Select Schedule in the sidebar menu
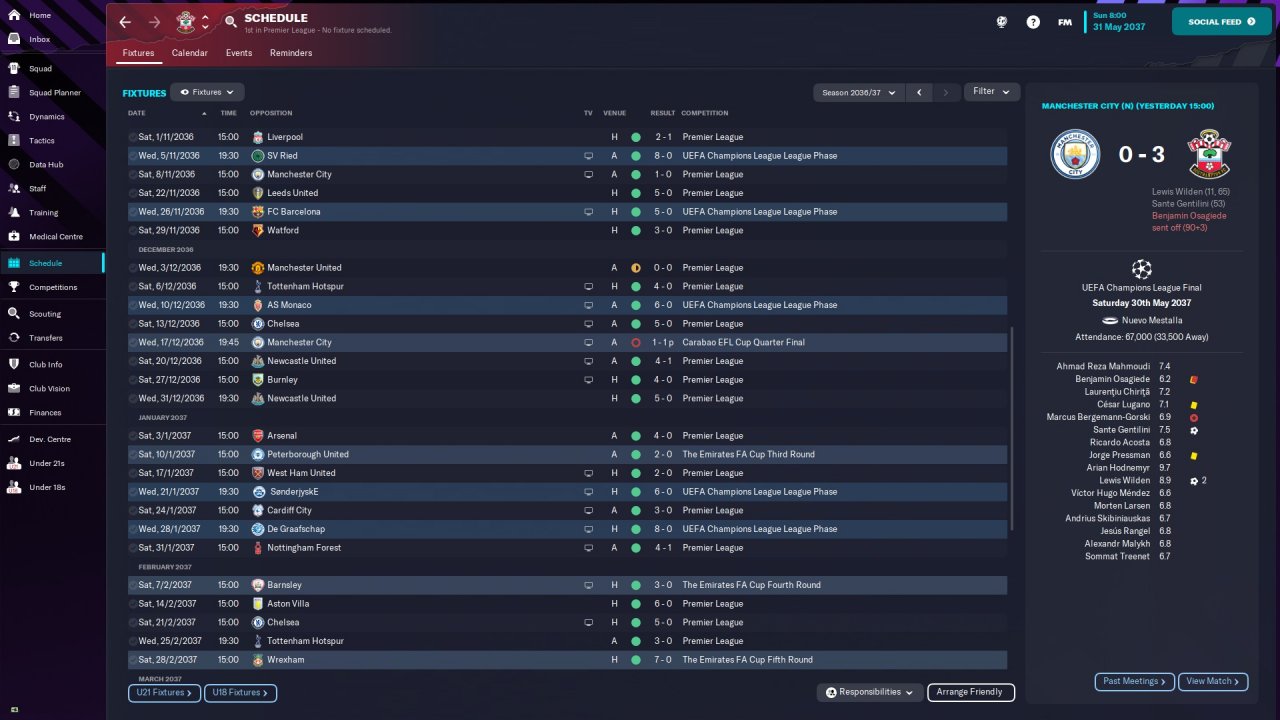The width and height of the screenshot is (1280, 720). coord(52,263)
